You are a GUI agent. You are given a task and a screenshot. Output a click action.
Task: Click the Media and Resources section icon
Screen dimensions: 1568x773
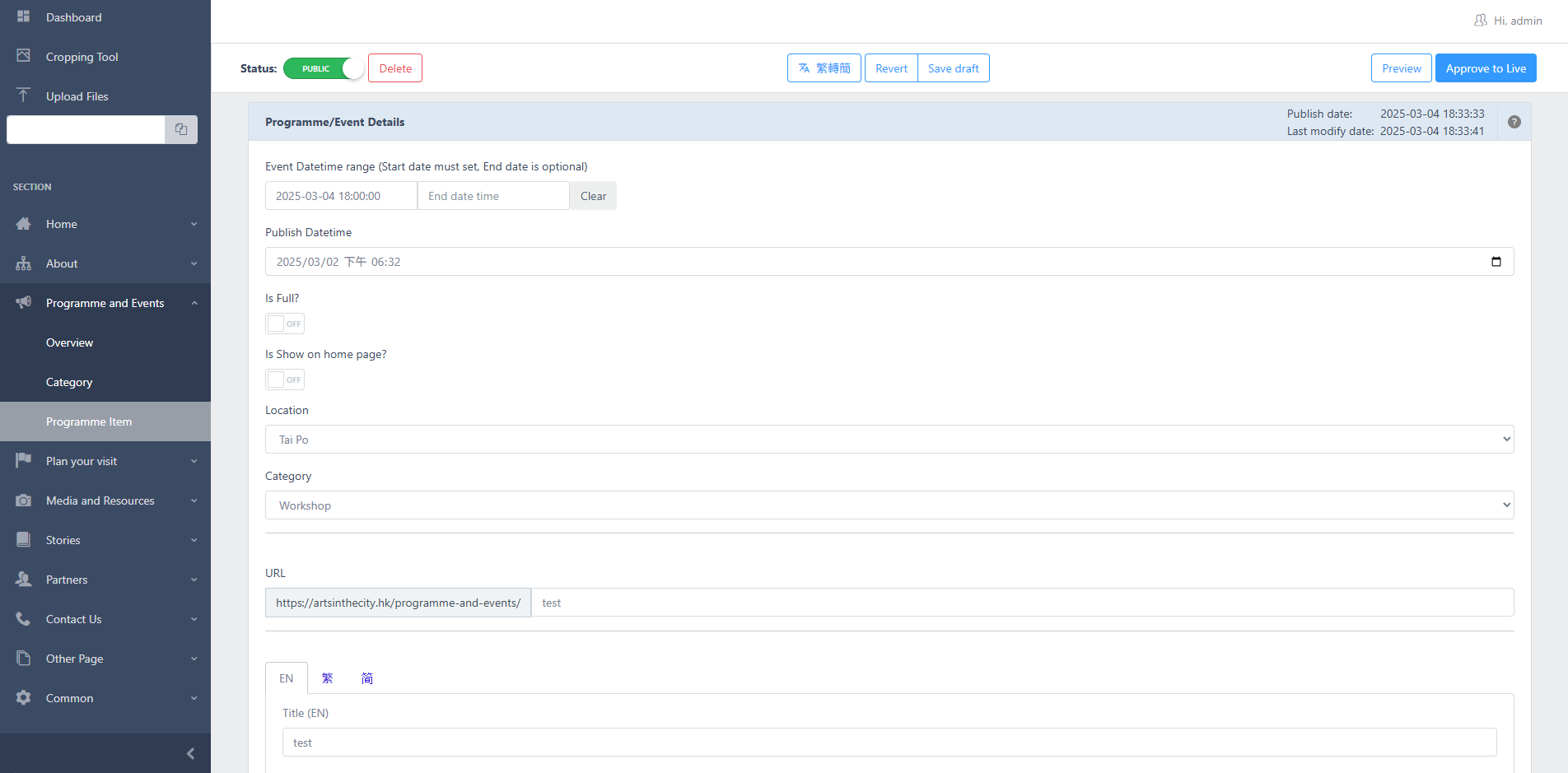tap(24, 501)
